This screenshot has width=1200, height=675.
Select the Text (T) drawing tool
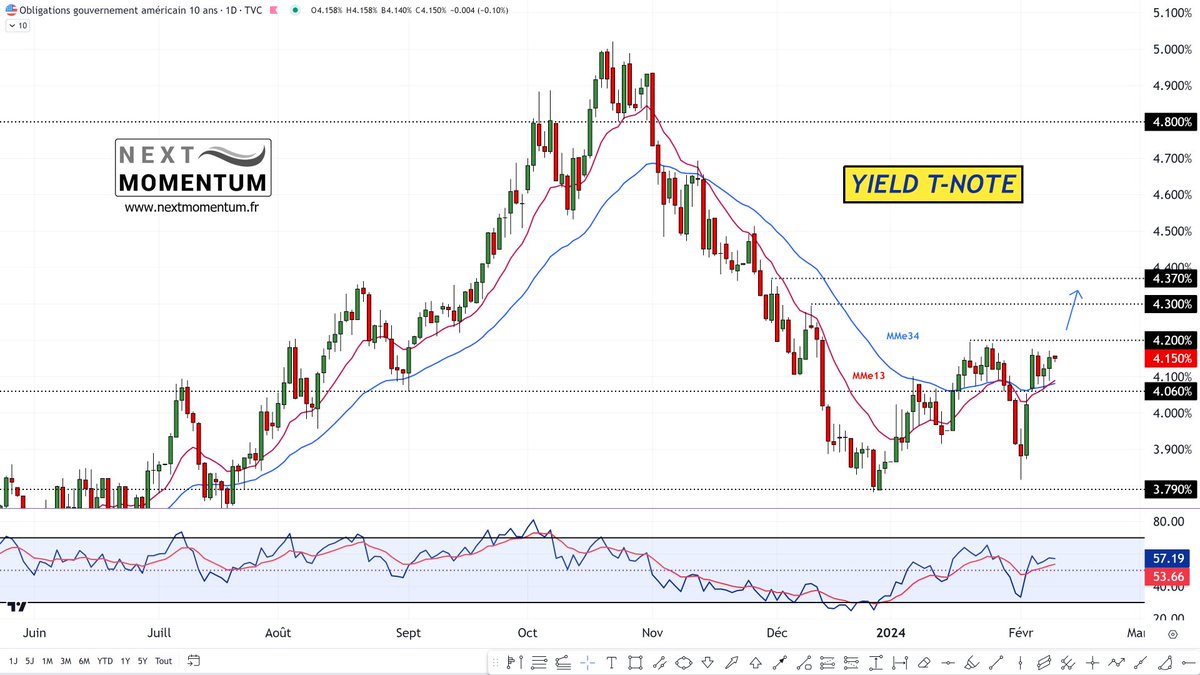tap(612, 662)
